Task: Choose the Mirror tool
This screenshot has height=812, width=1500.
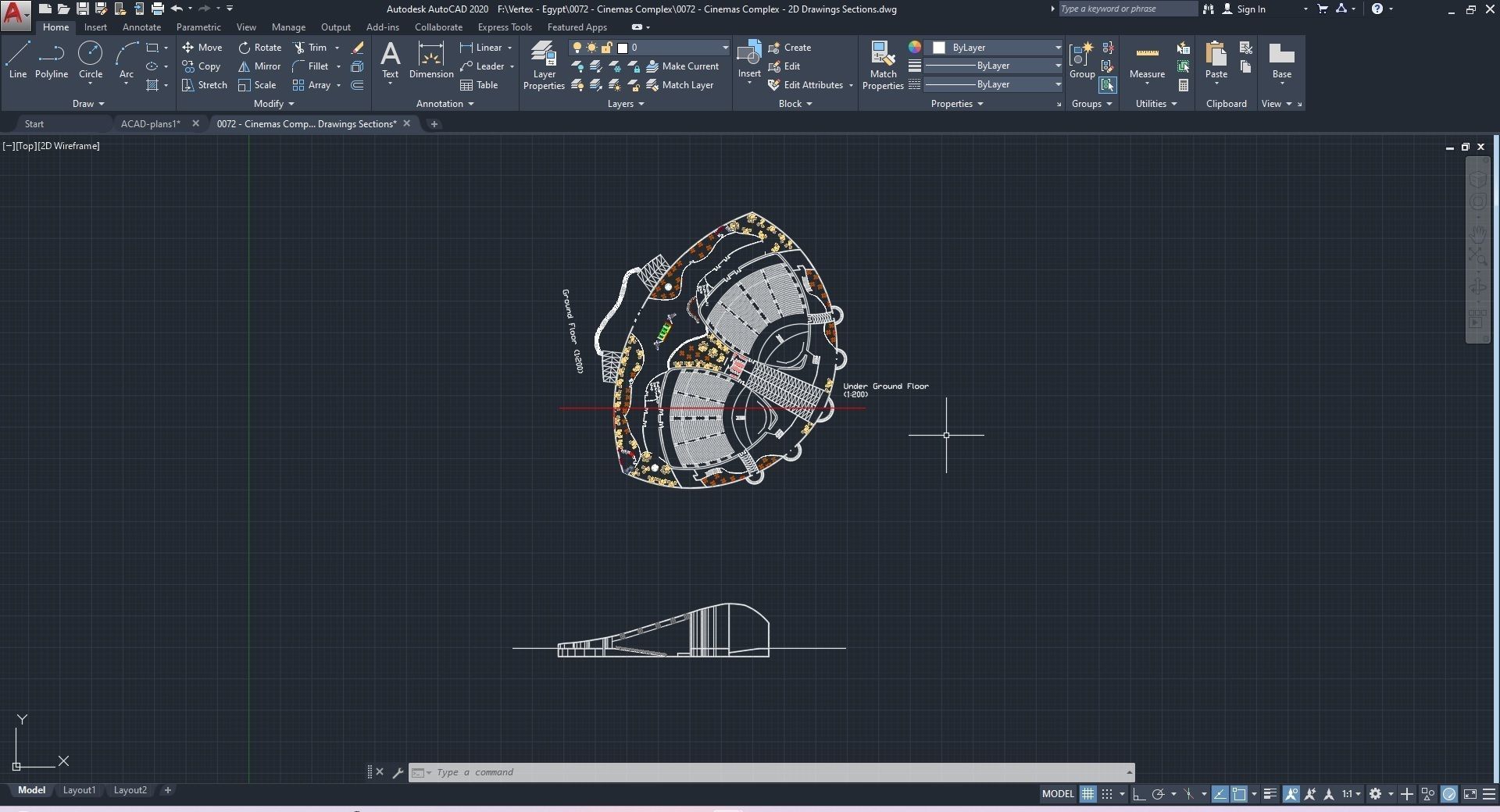Action: pyautogui.click(x=259, y=66)
